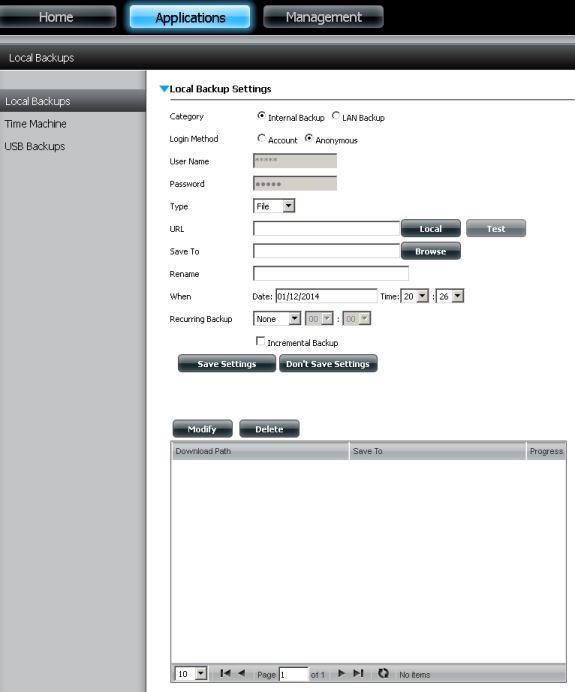The height and width of the screenshot is (692, 575).
Task: Go to next page of list
Action: tap(341, 673)
